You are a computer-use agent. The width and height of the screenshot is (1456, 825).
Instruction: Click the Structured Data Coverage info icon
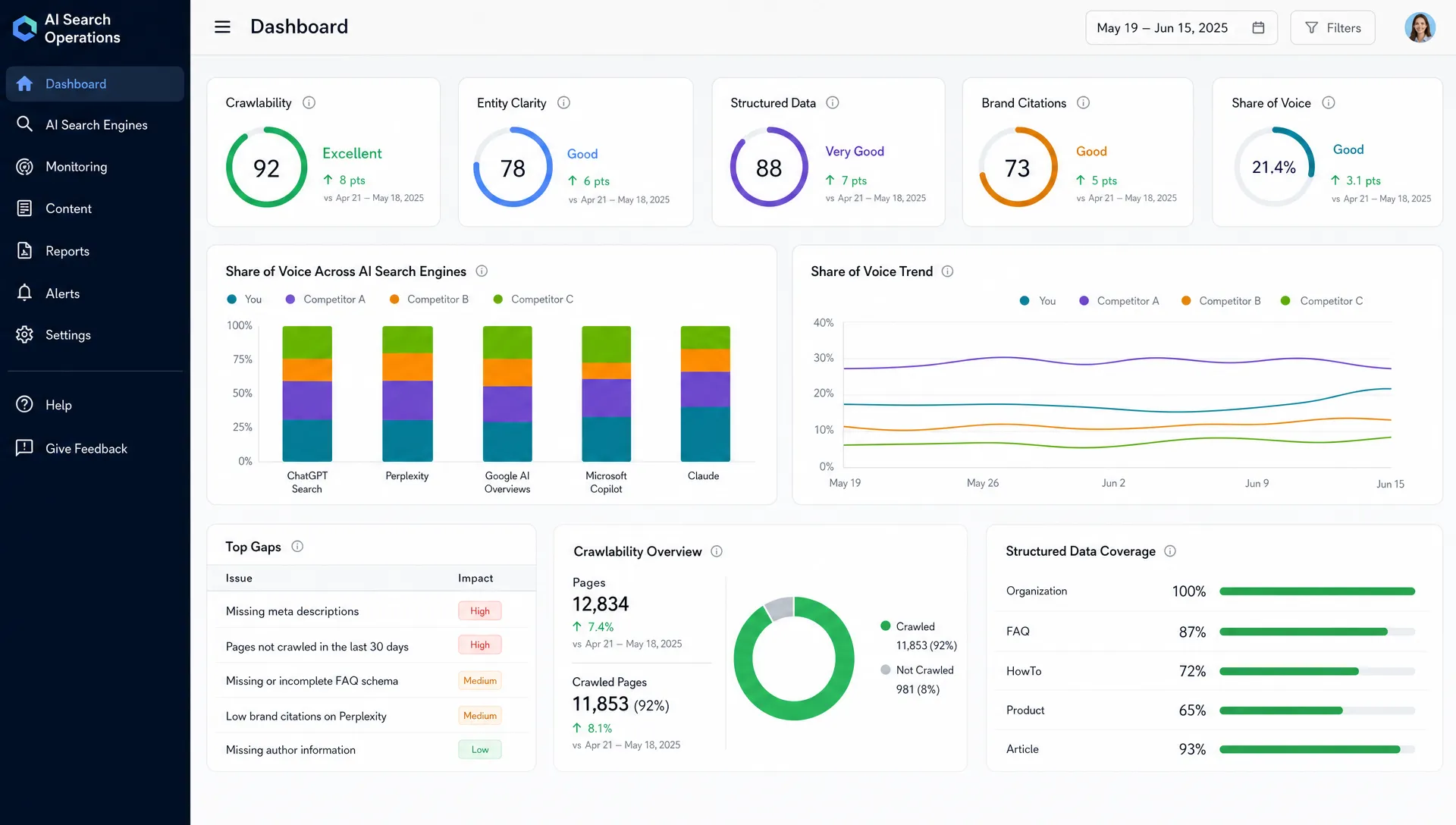click(x=1170, y=551)
